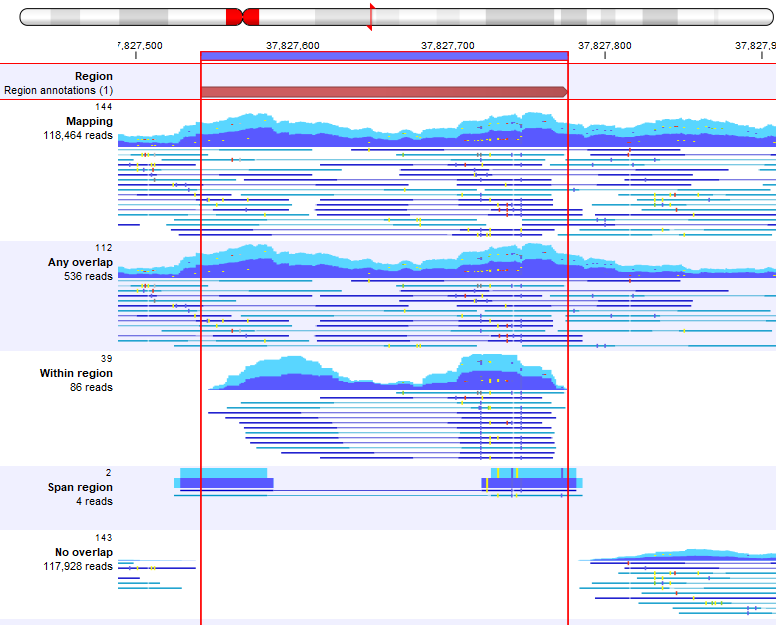The height and width of the screenshot is (625, 782).
Task: Select the red region annotation arrow
Action: pos(384,92)
